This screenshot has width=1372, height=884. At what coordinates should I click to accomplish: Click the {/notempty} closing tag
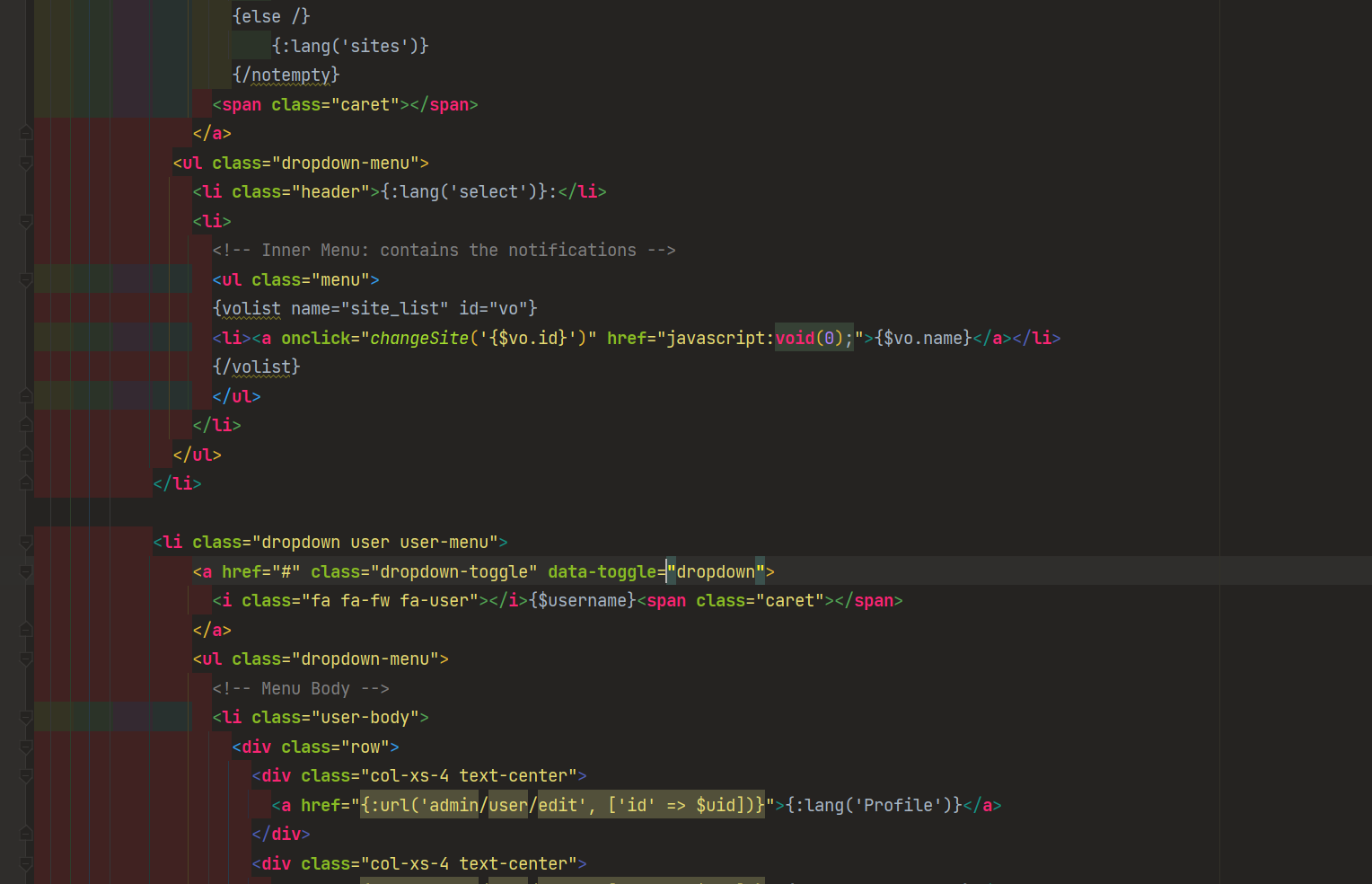(x=286, y=75)
